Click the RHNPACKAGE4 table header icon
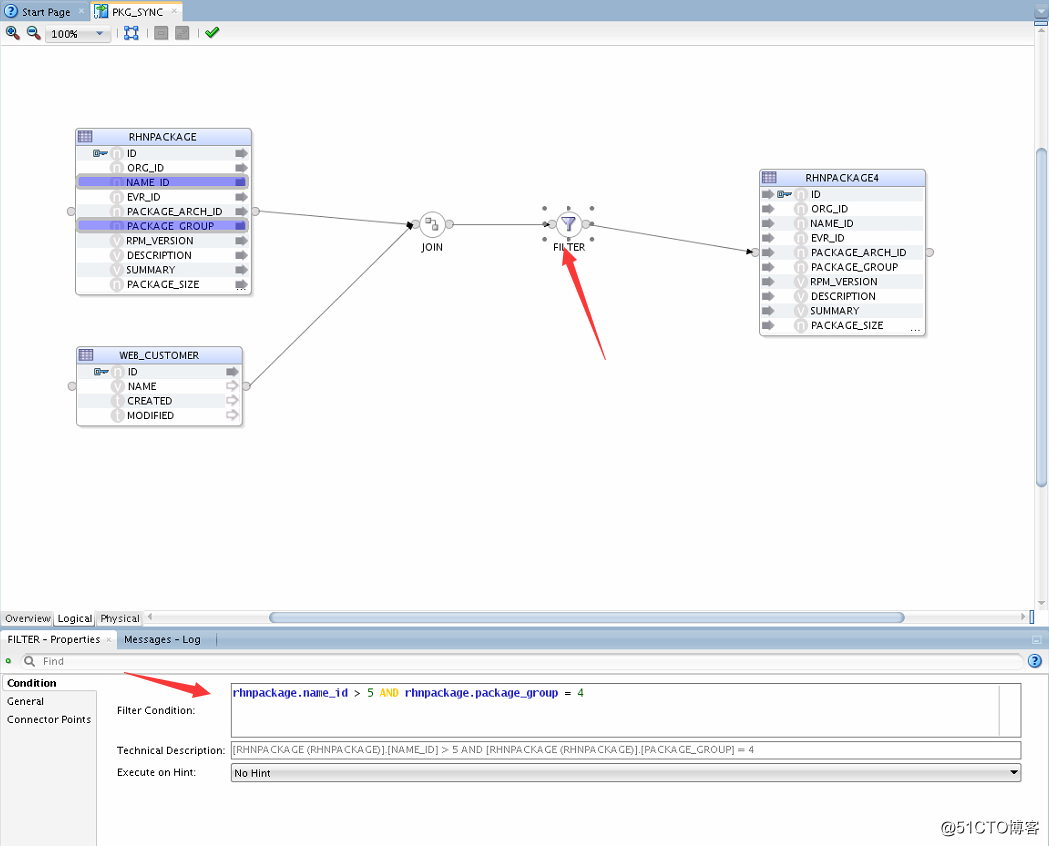Viewport: 1049px width, 846px height. (x=769, y=177)
